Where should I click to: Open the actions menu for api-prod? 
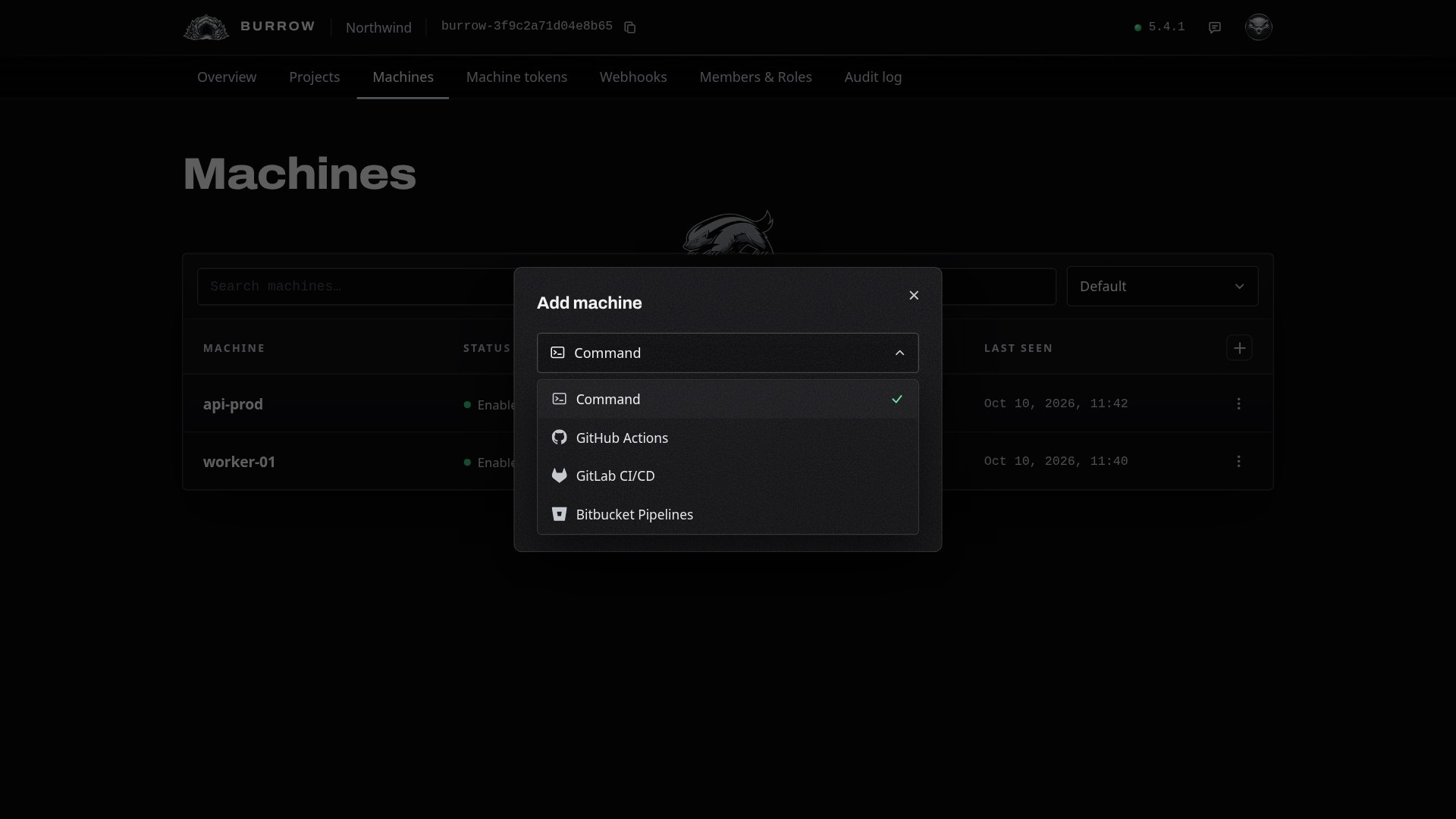(x=1238, y=403)
